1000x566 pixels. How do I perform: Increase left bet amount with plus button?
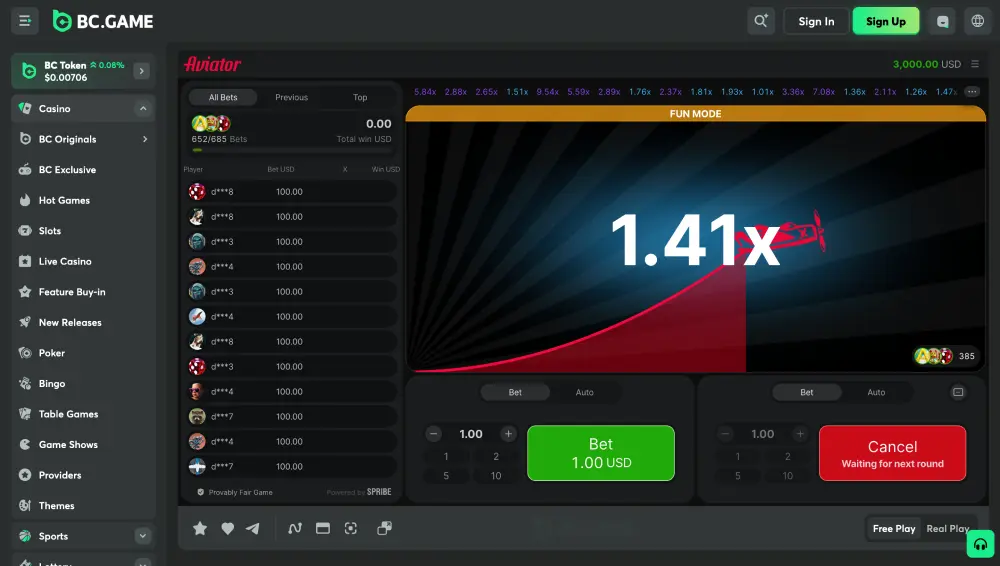[x=508, y=434]
